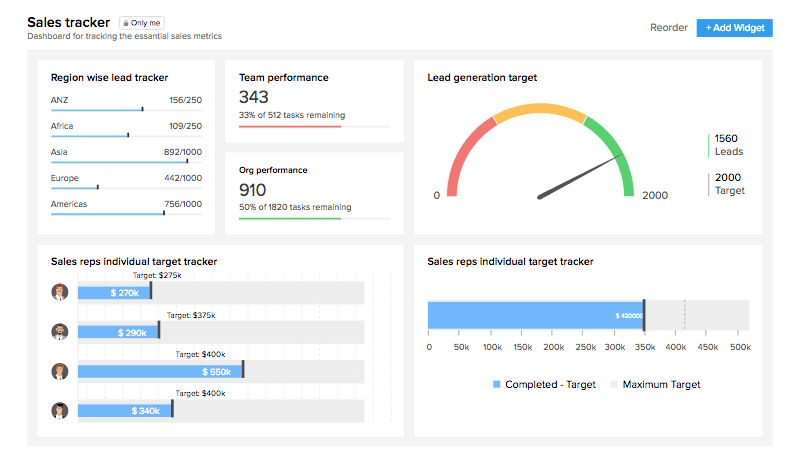The width and height of the screenshot is (797, 471).
Task: Click the yellow segment of the gauge
Action: 540,109
